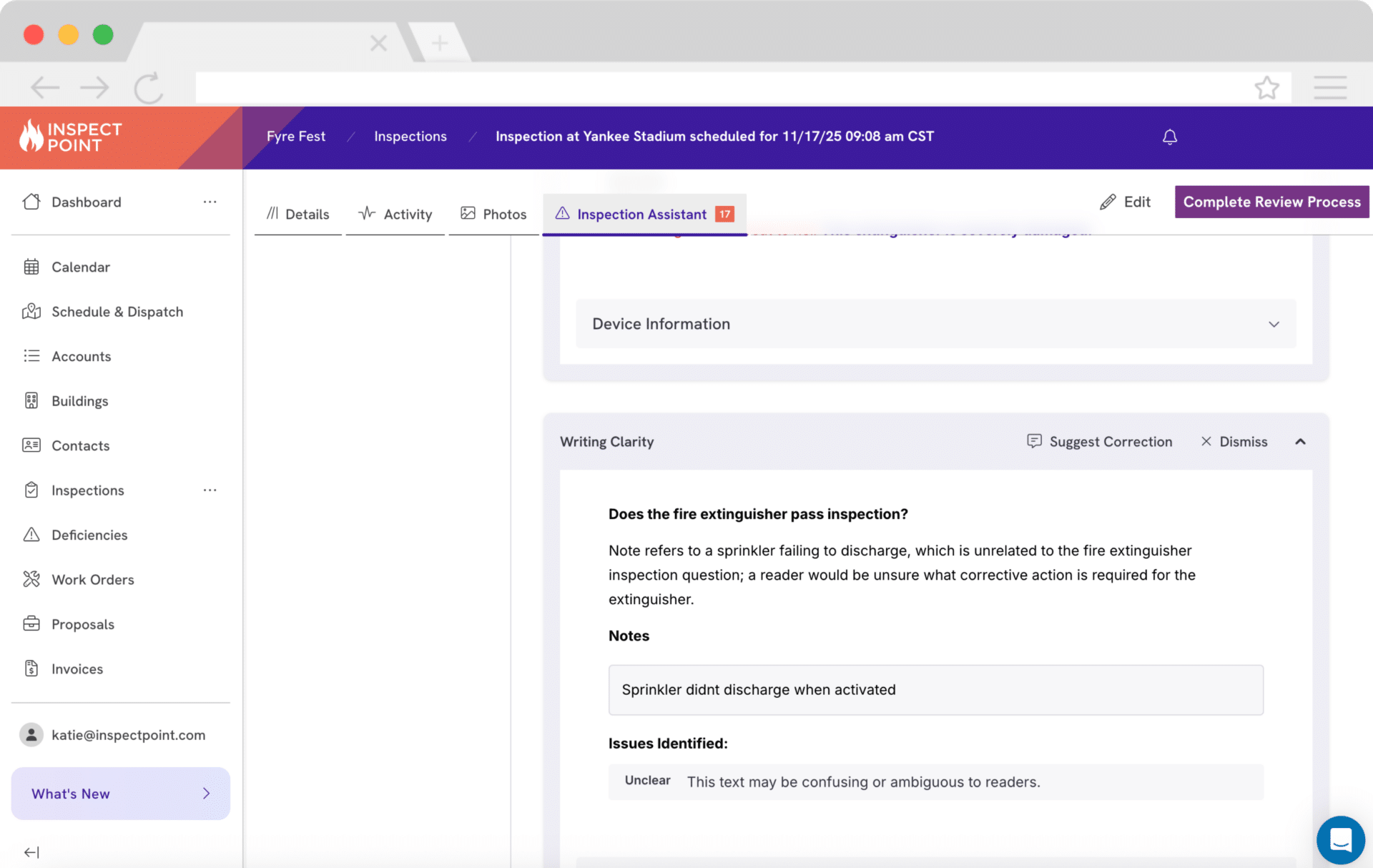The width and height of the screenshot is (1373, 868).
Task: Open the notifications bell
Action: point(1170,137)
